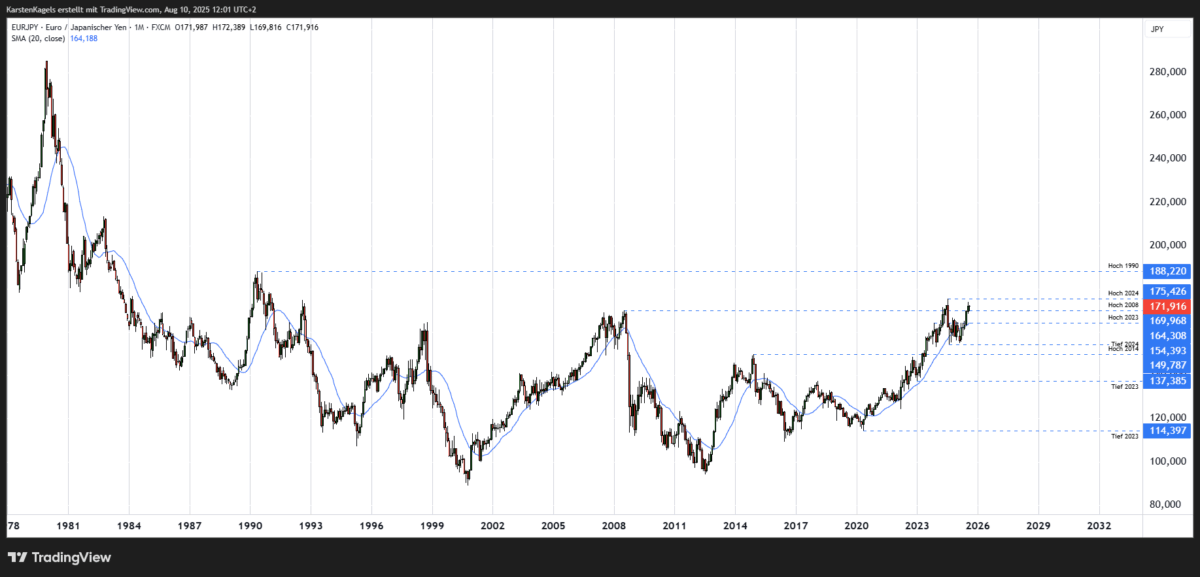Select the 164,308 price level label
Image resolution: width=1200 pixels, height=577 pixels.
[1166, 336]
